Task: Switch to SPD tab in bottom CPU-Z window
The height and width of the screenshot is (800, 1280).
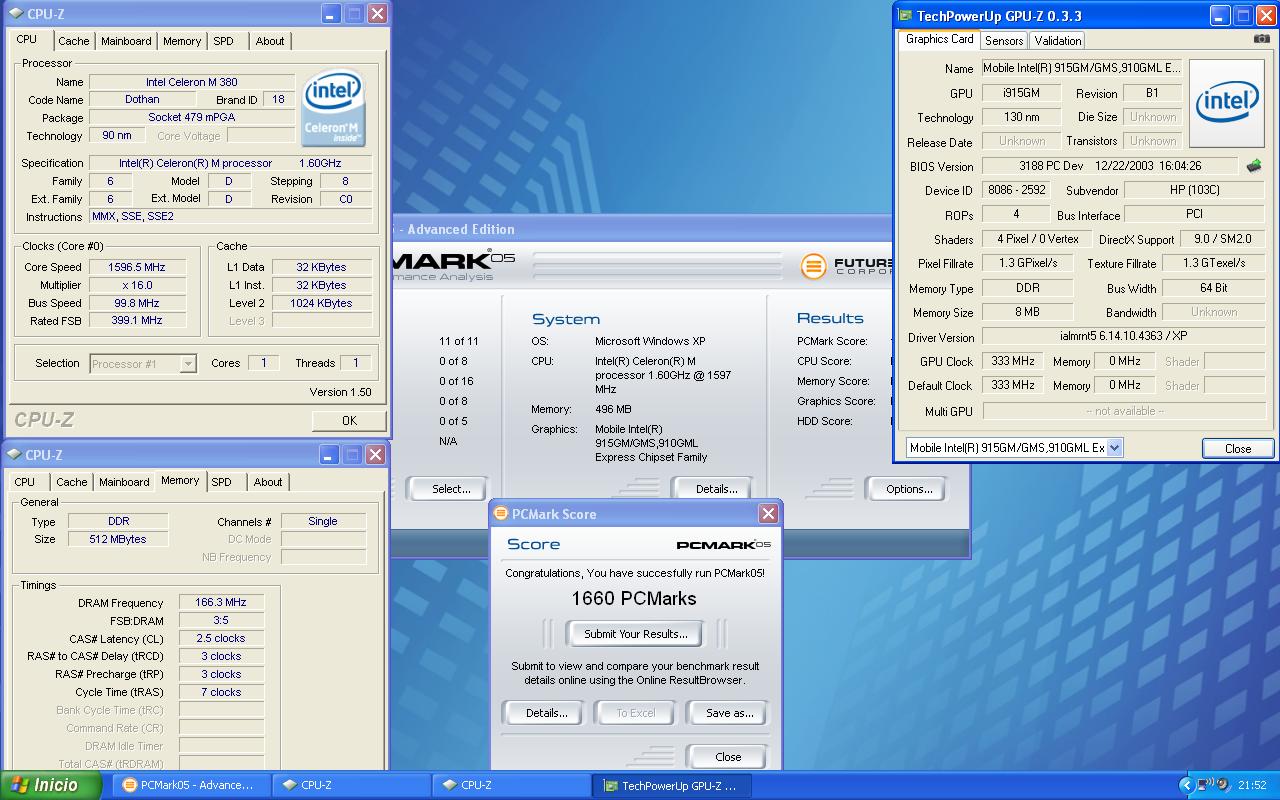Action: click(222, 482)
